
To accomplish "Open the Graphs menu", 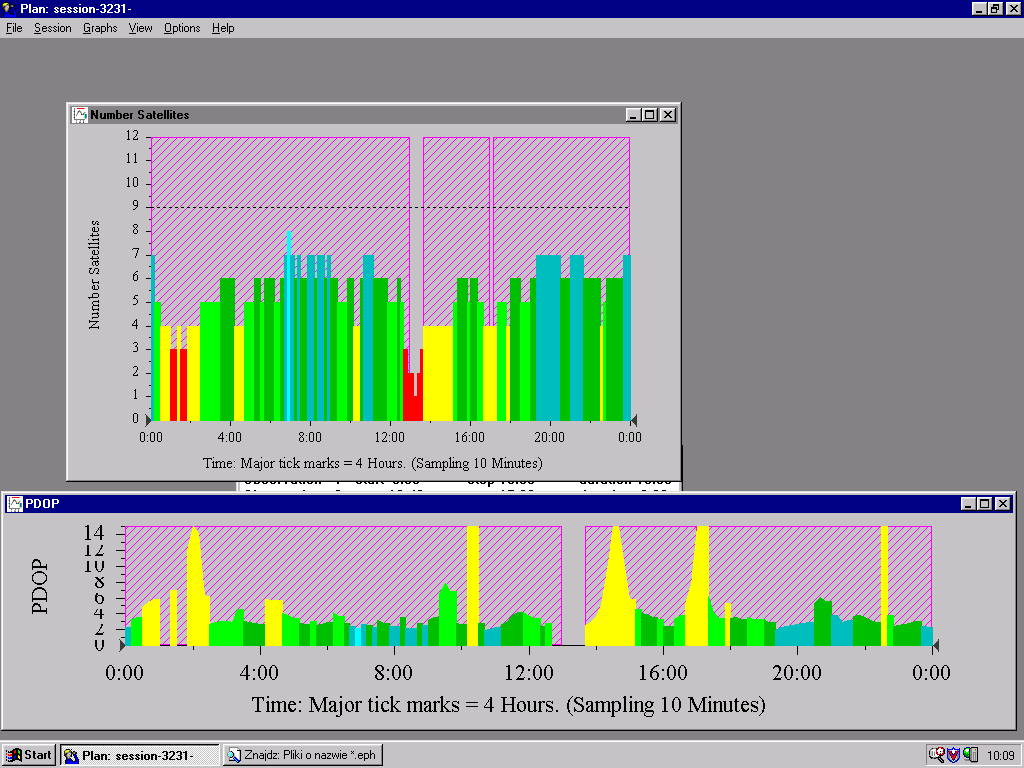I will [x=100, y=28].
